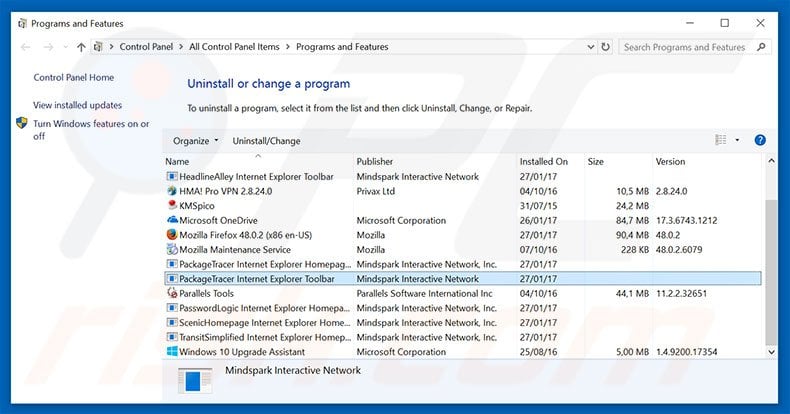Click the ScenicHomepage entry icon
The height and width of the screenshot is (414, 790).
[172, 322]
